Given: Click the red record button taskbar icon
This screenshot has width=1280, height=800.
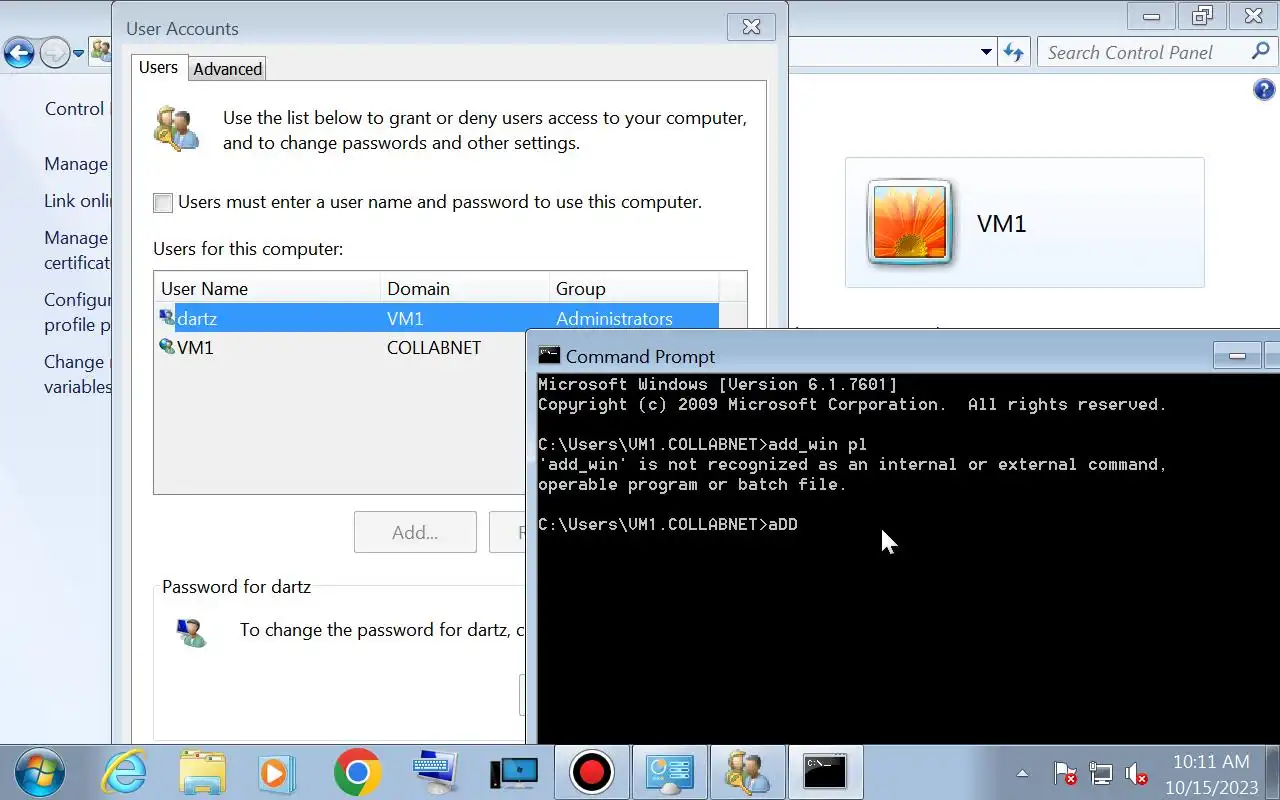Looking at the screenshot, I should [x=591, y=773].
